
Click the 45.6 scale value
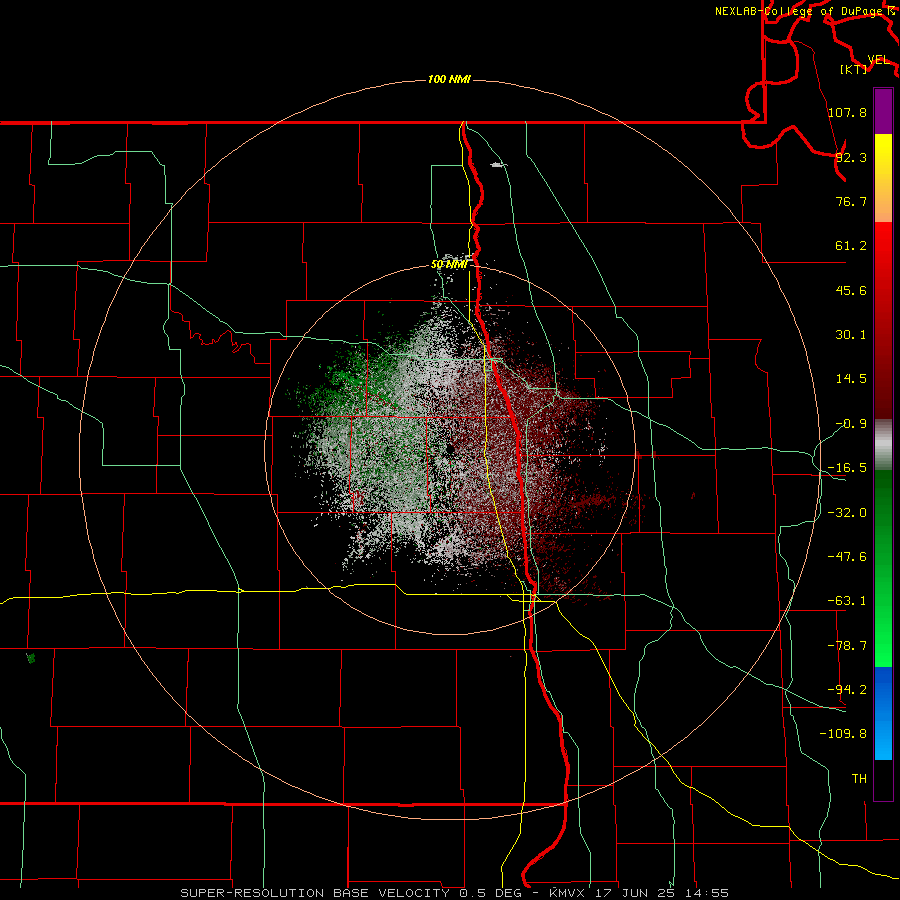pos(851,290)
